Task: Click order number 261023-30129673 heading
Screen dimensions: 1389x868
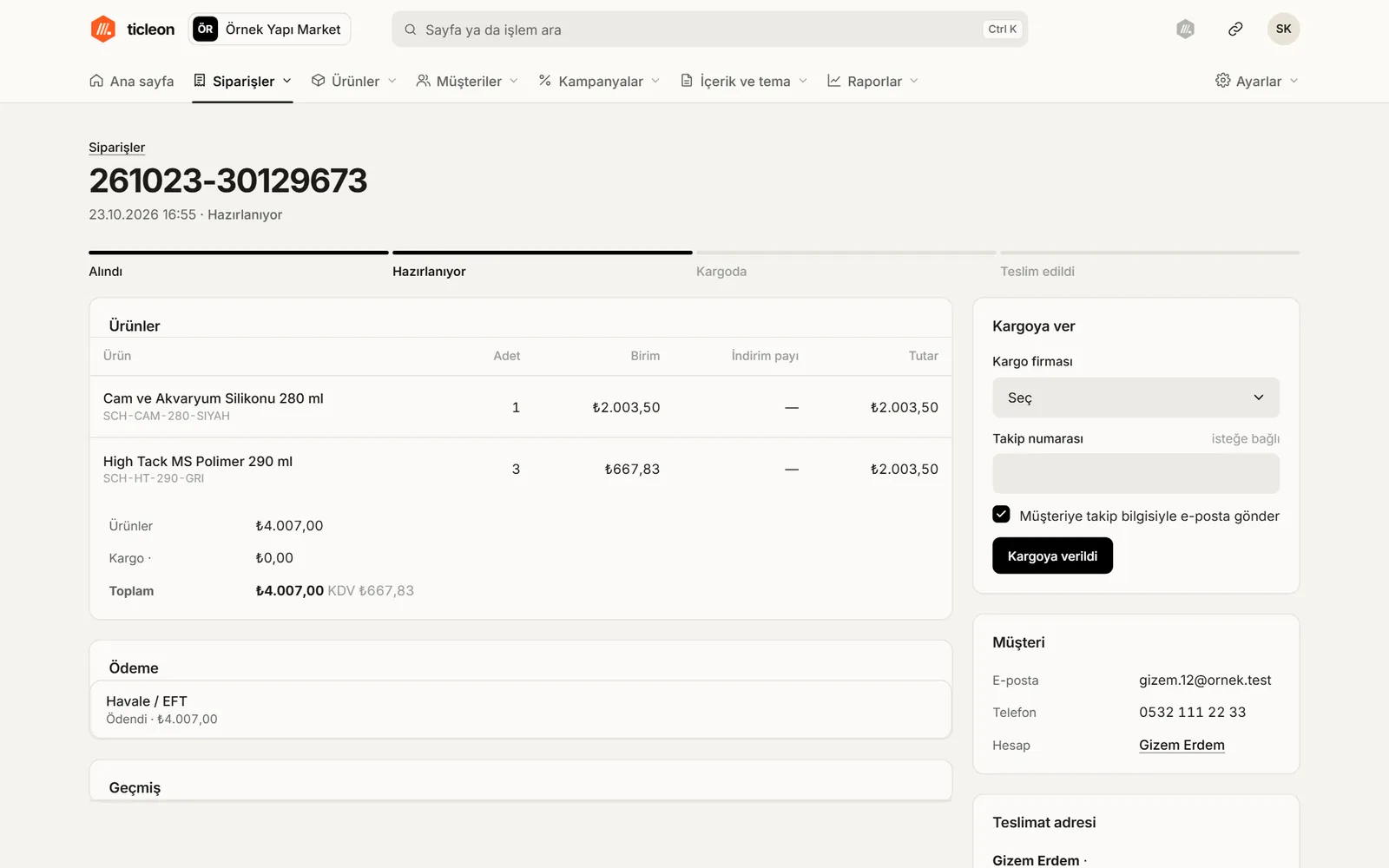Action: pyautogui.click(x=228, y=181)
